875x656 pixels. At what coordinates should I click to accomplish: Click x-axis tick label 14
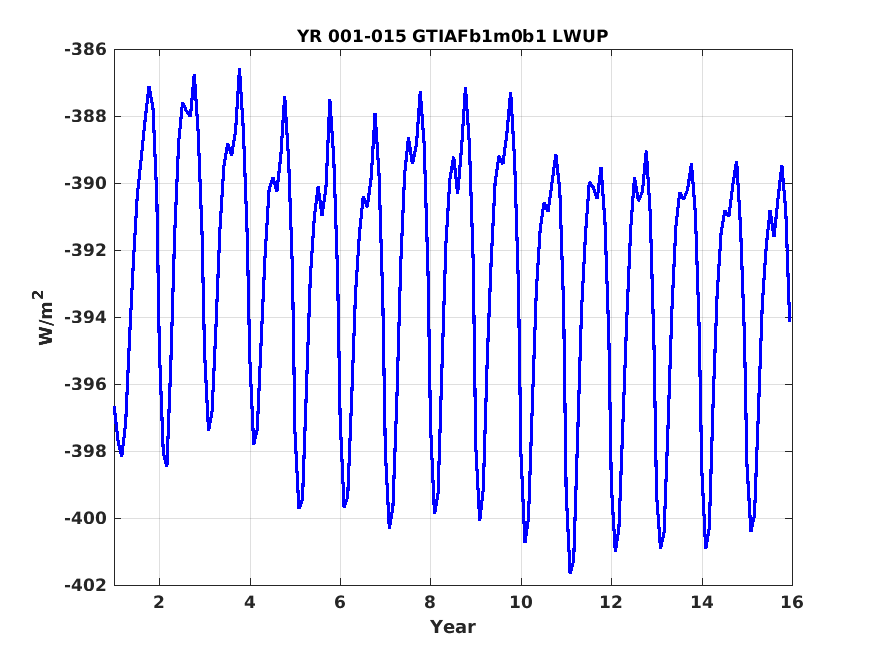[702, 602]
